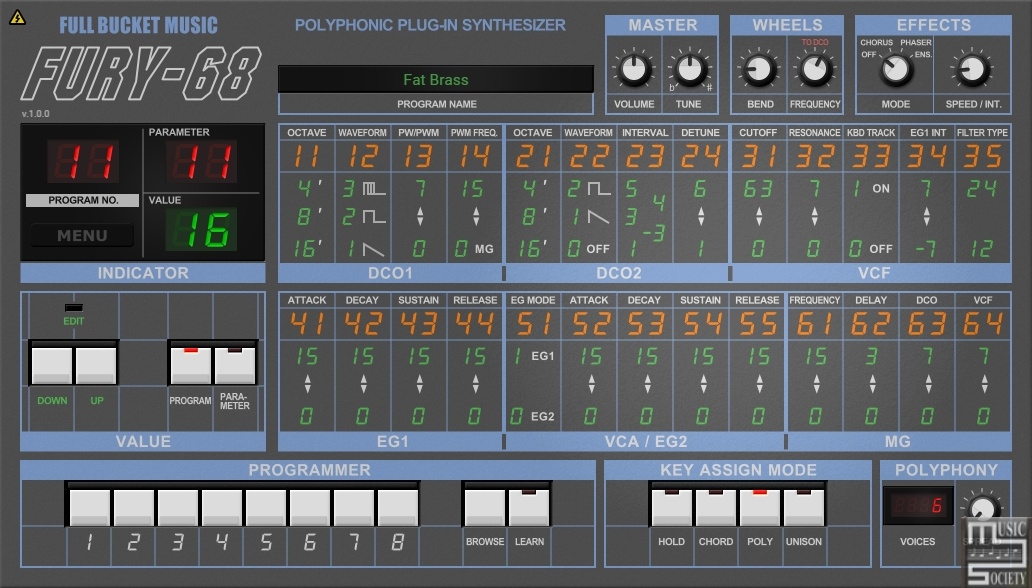Select parameter 33 KBD Track
This screenshot has height=588, width=1032.
tap(871, 157)
